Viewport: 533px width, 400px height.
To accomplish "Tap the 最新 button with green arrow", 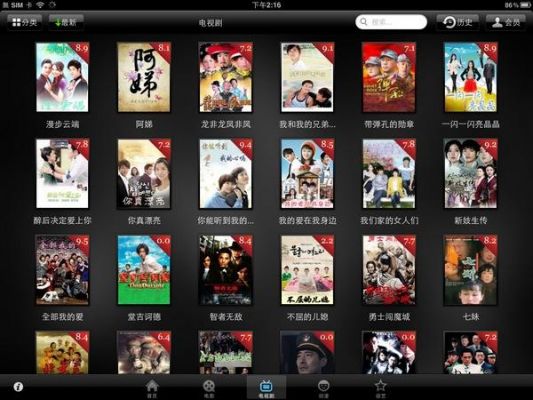I will [66, 22].
